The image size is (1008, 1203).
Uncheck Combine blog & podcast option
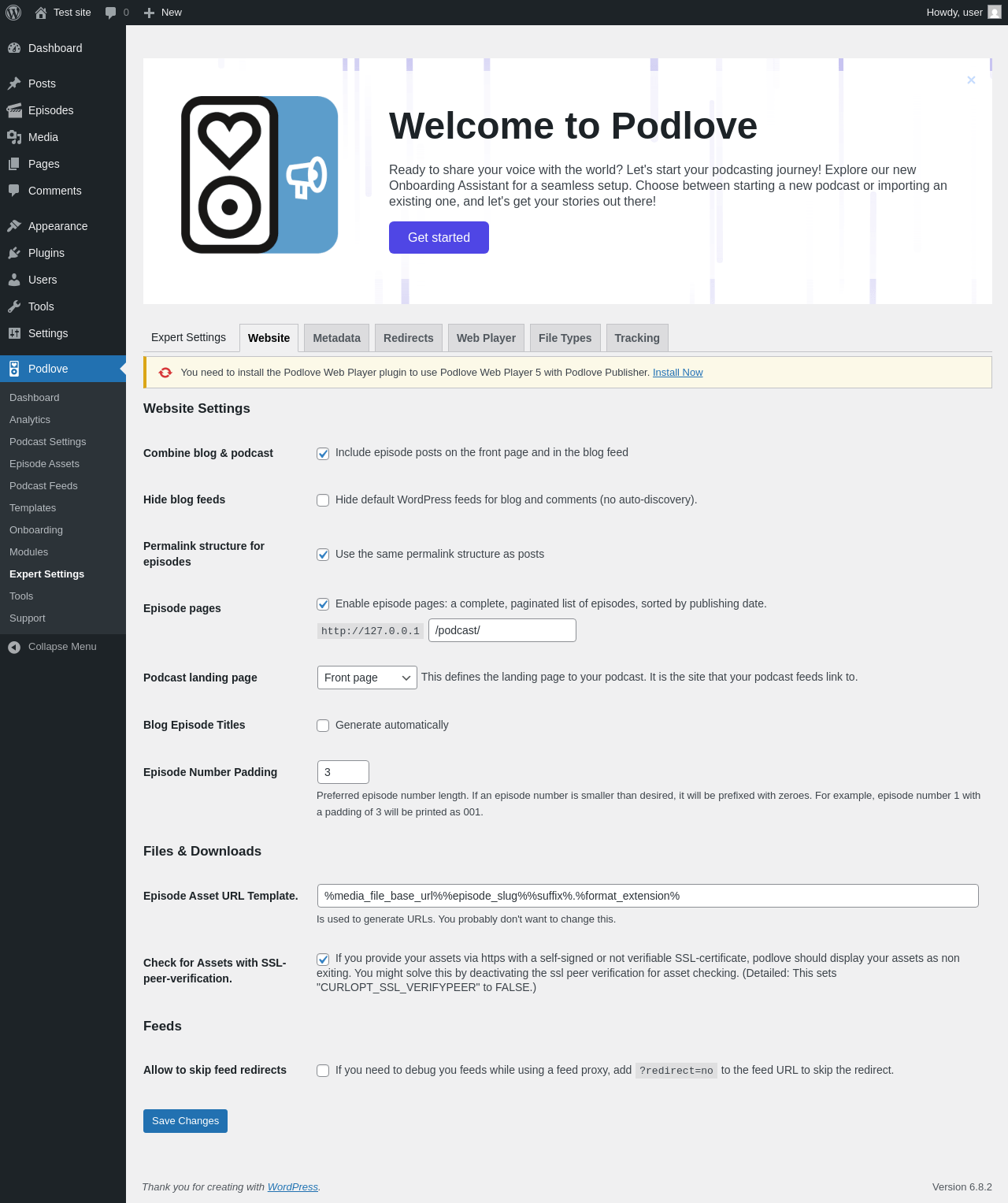pos(323,454)
